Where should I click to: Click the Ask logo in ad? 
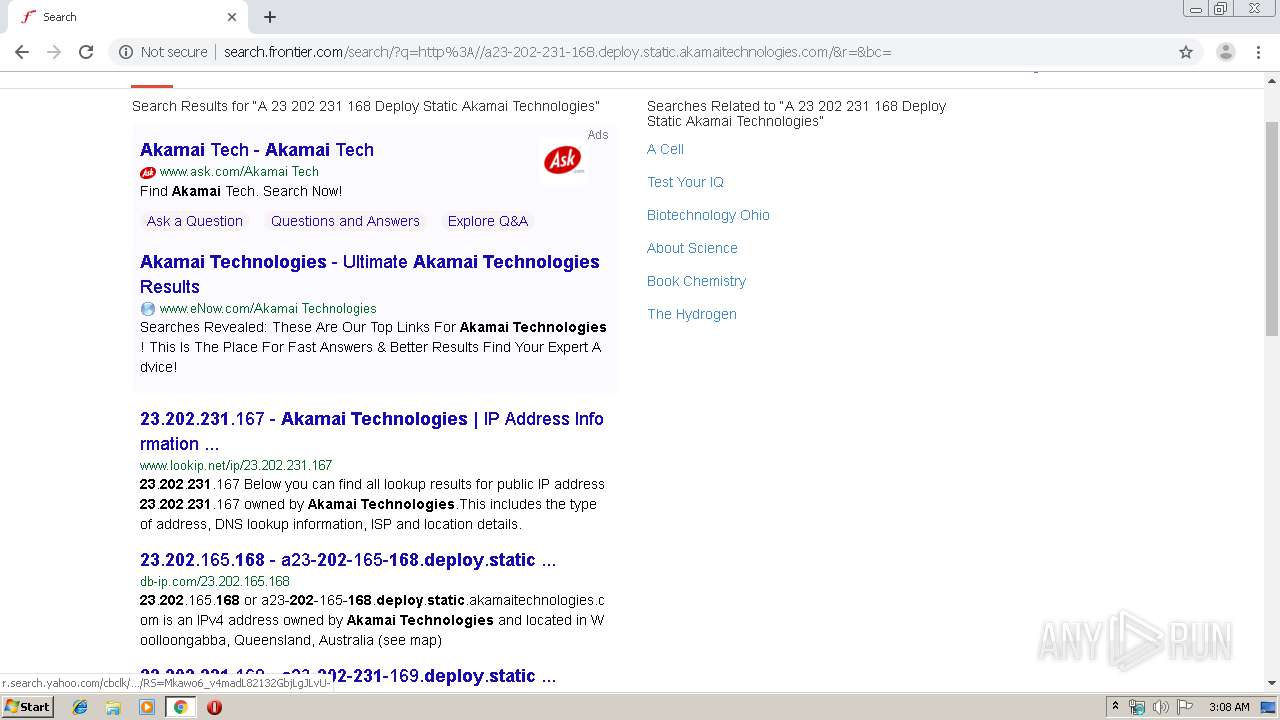(563, 160)
